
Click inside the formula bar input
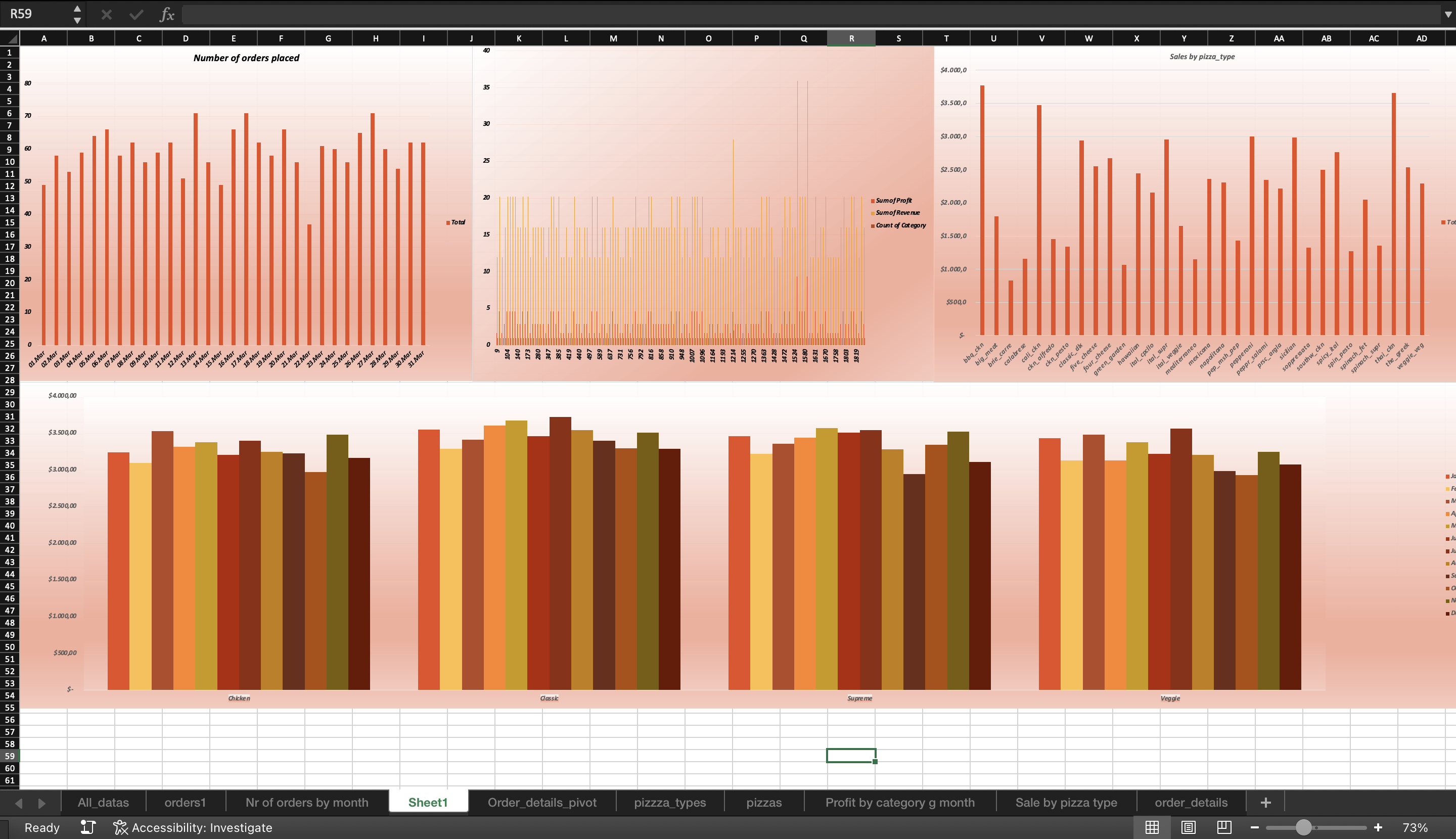point(807,15)
